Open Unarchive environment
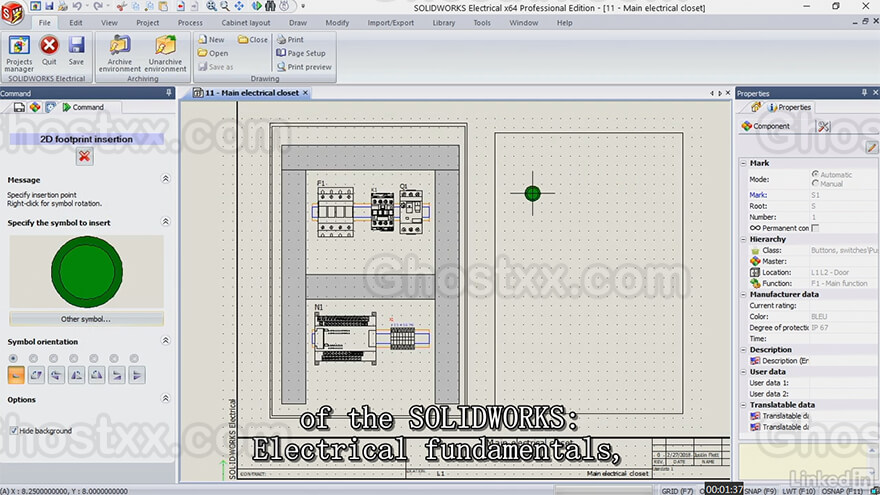 coord(165,53)
